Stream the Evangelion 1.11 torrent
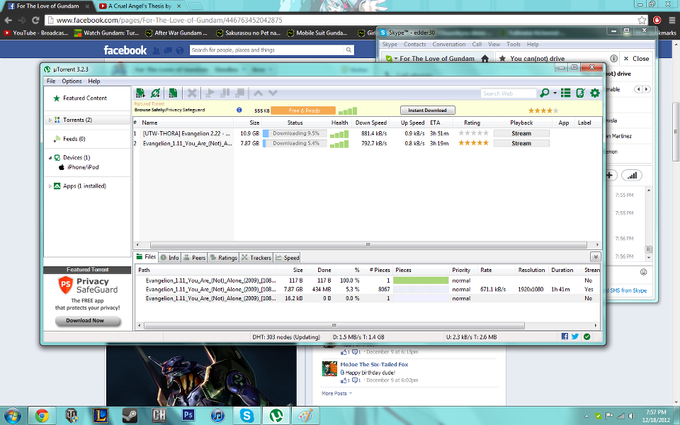The height and width of the screenshot is (425, 680). click(x=521, y=143)
